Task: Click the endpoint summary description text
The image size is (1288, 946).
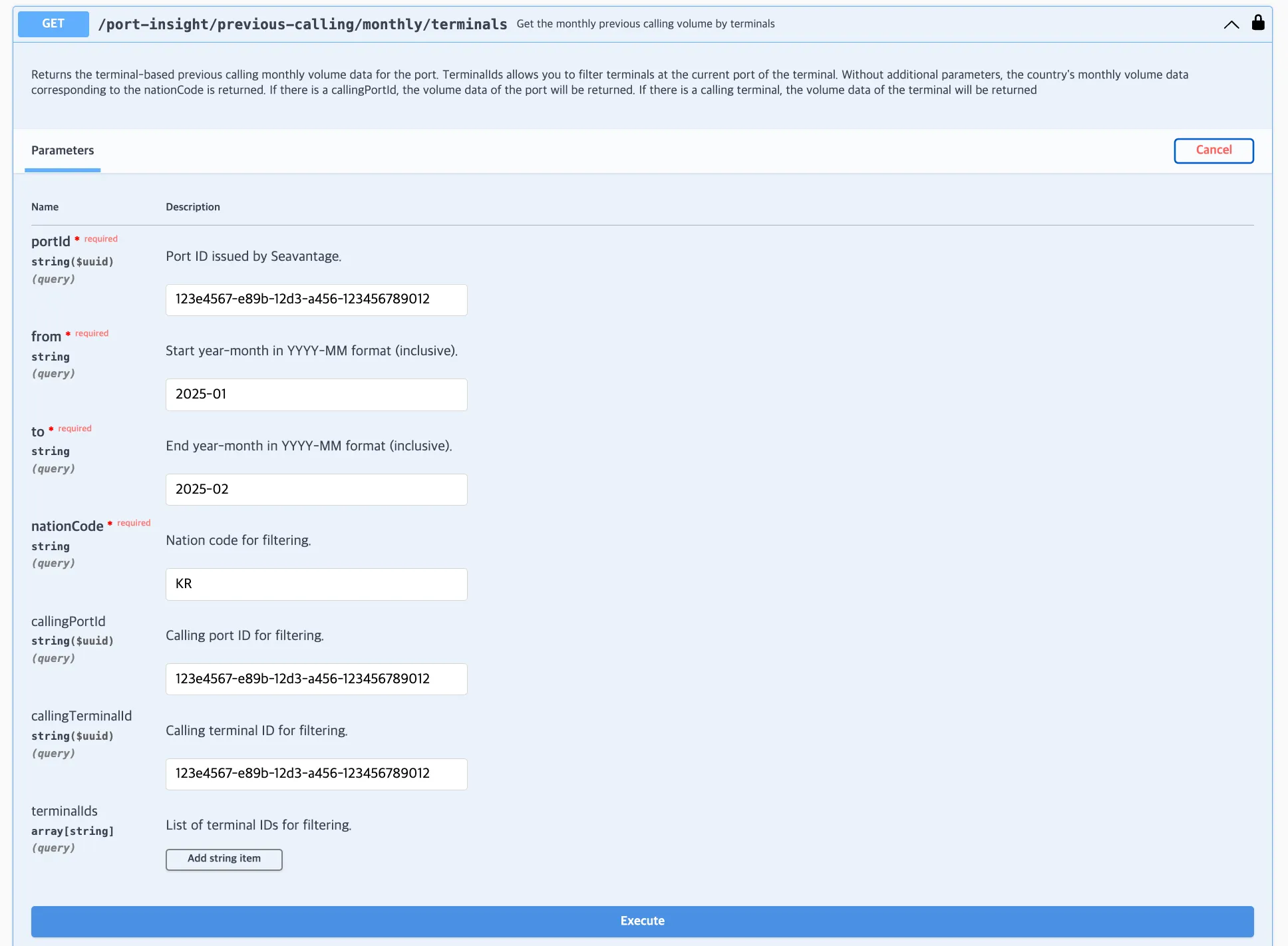Action: click(645, 24)
